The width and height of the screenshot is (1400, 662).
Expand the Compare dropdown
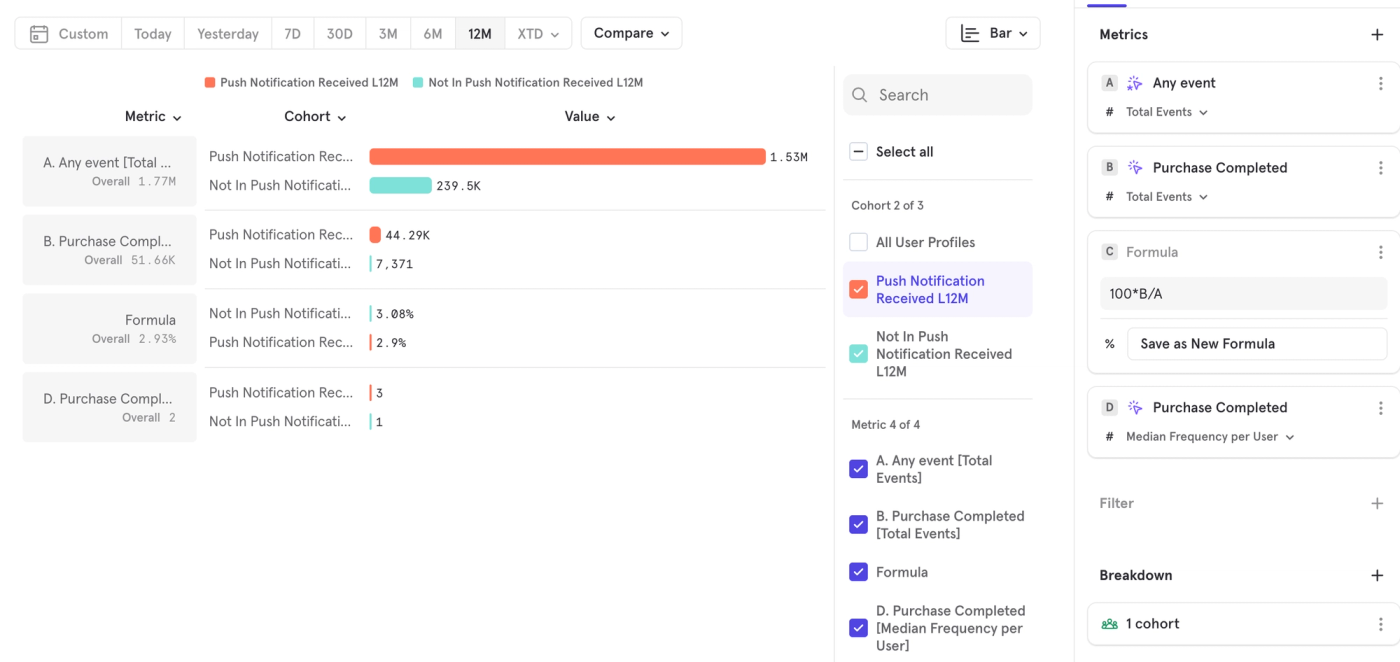pos(631,33)
